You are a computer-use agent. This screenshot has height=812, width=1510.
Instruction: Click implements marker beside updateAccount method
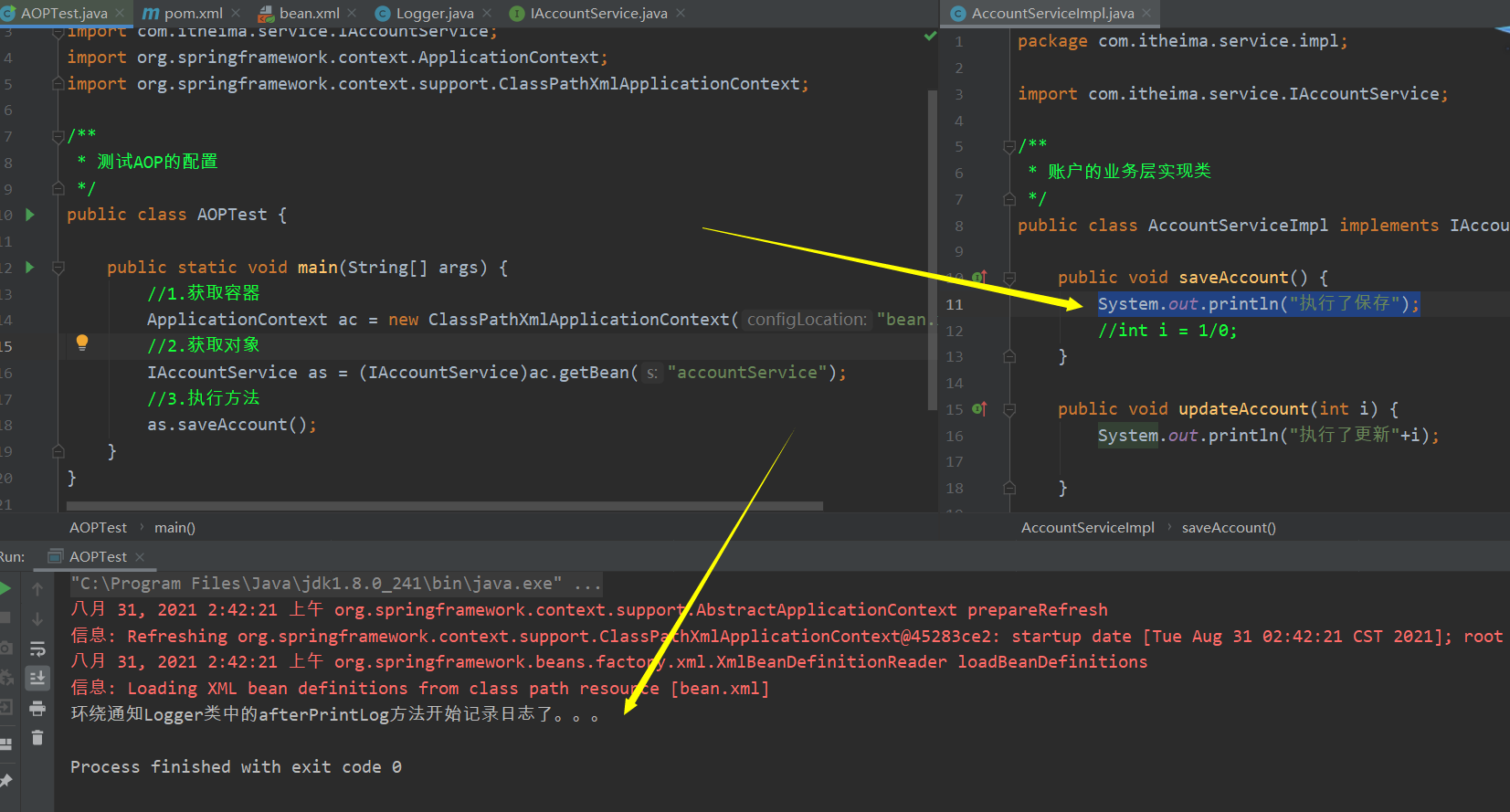coord(979,409)
